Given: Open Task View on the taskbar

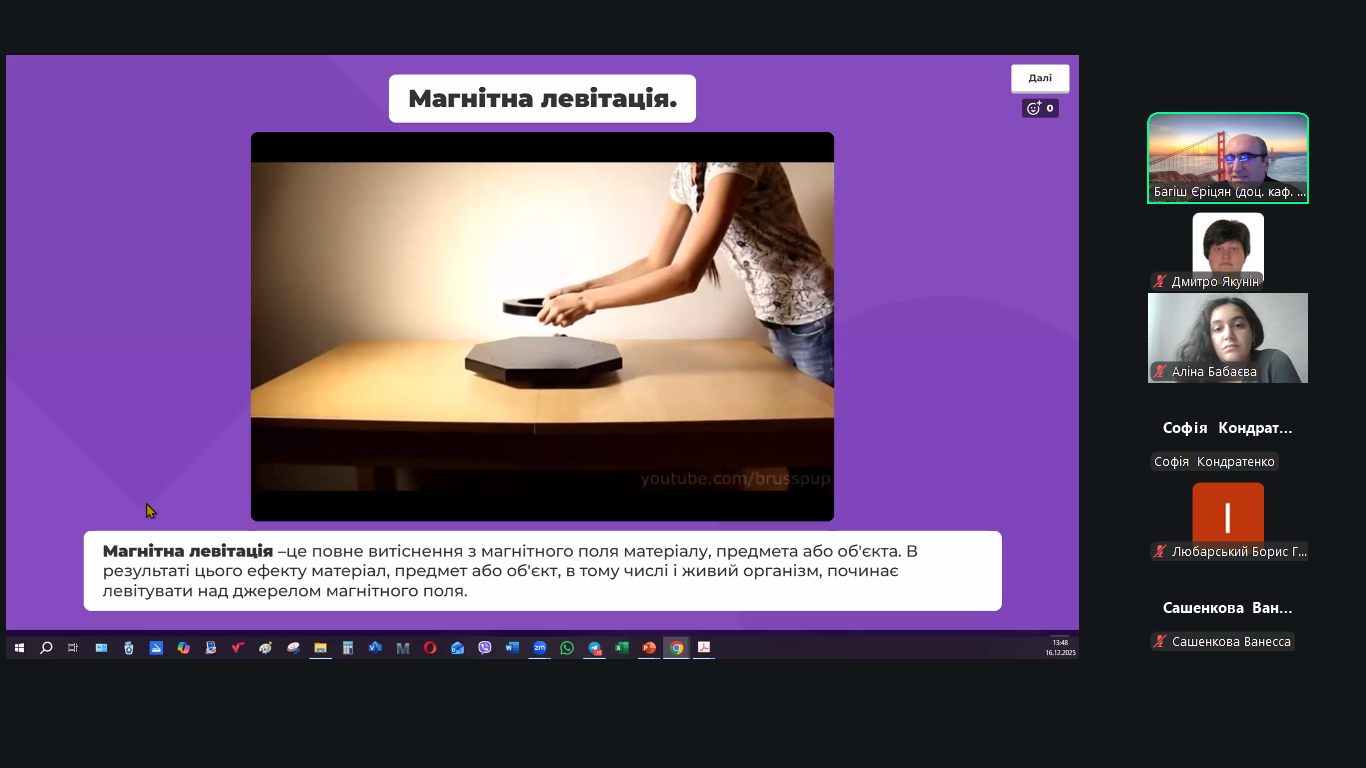Looking at the screenshot, I should coord(73,648).
